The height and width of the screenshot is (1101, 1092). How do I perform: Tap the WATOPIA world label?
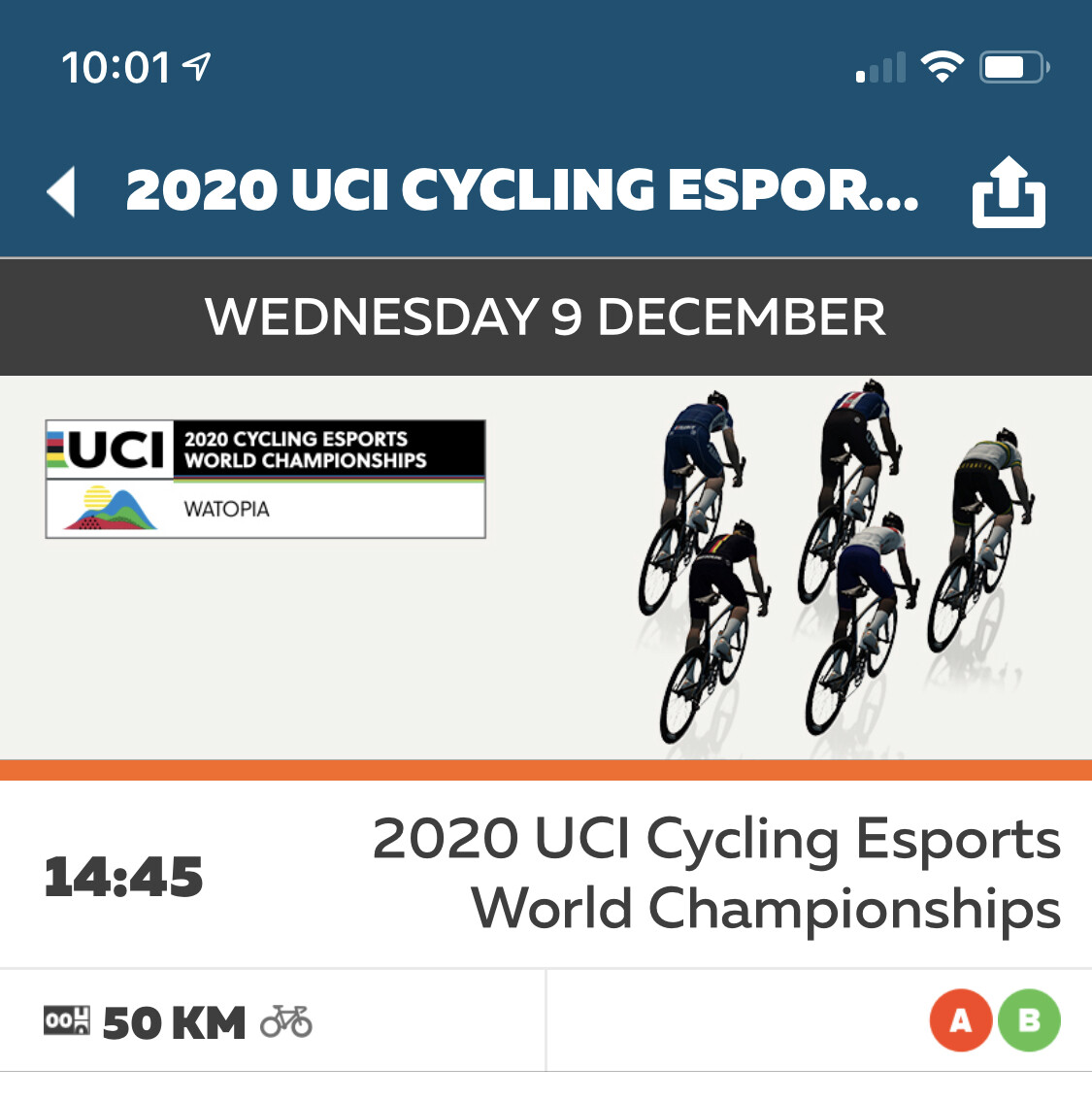tap(227, 509)
